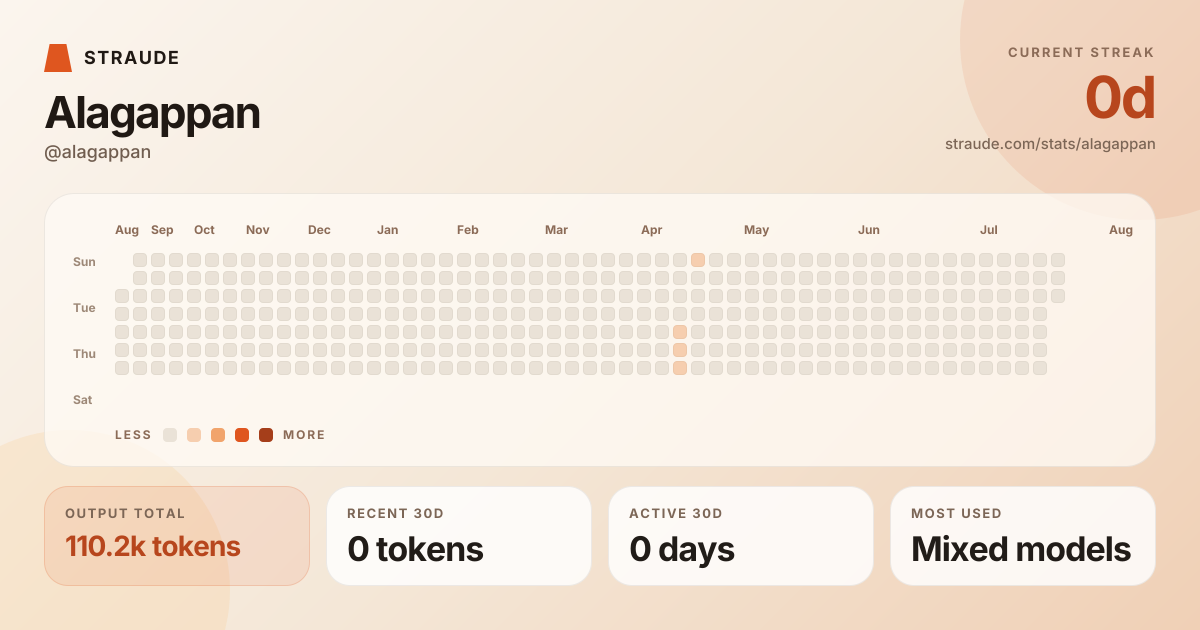The width and height of the screenshot is (1200, 630).
Task: Select the bright orange legend swatch
Action: [x=242, y=435]
